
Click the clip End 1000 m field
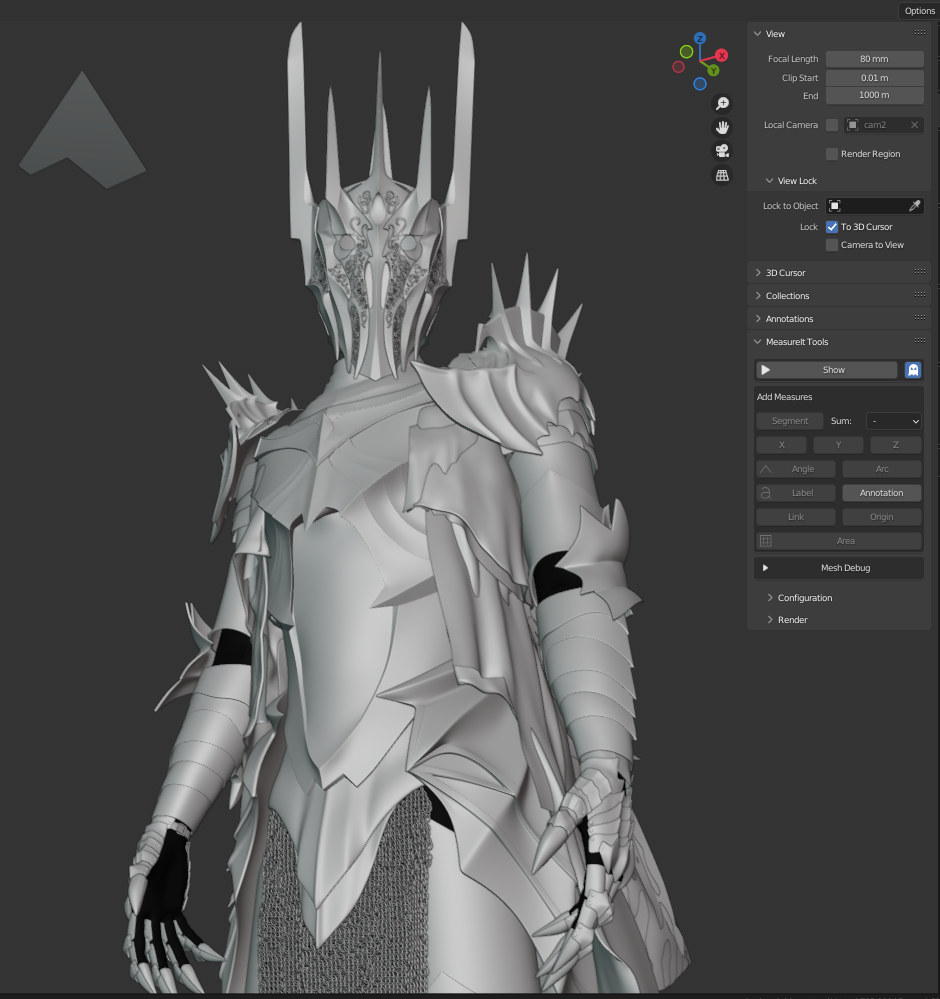[874, 95]
